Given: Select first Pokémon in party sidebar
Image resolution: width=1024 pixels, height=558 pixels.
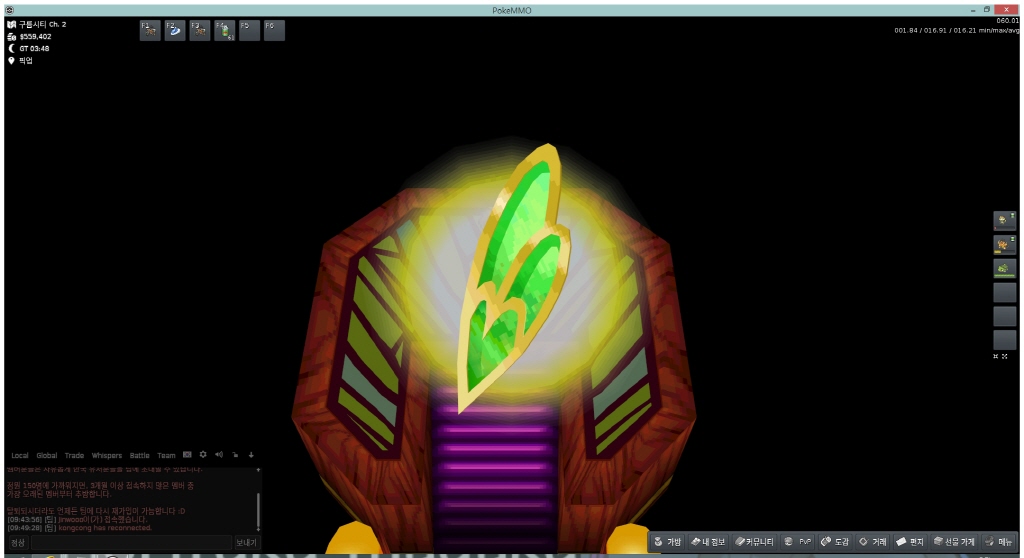Looking at the screenshot, I should (1004, 221).
